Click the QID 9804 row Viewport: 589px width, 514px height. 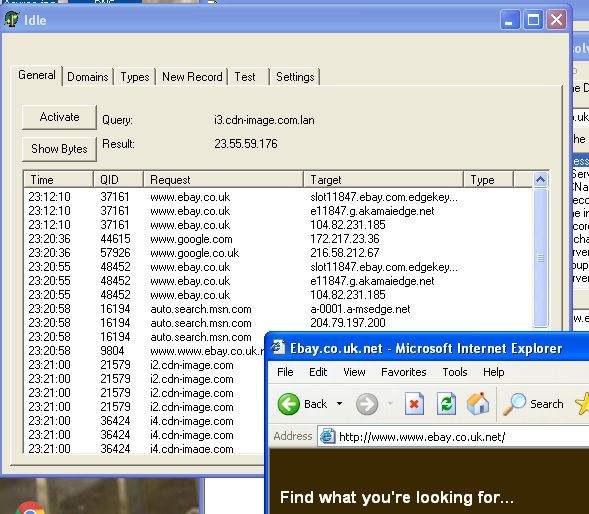pos(145,351)
